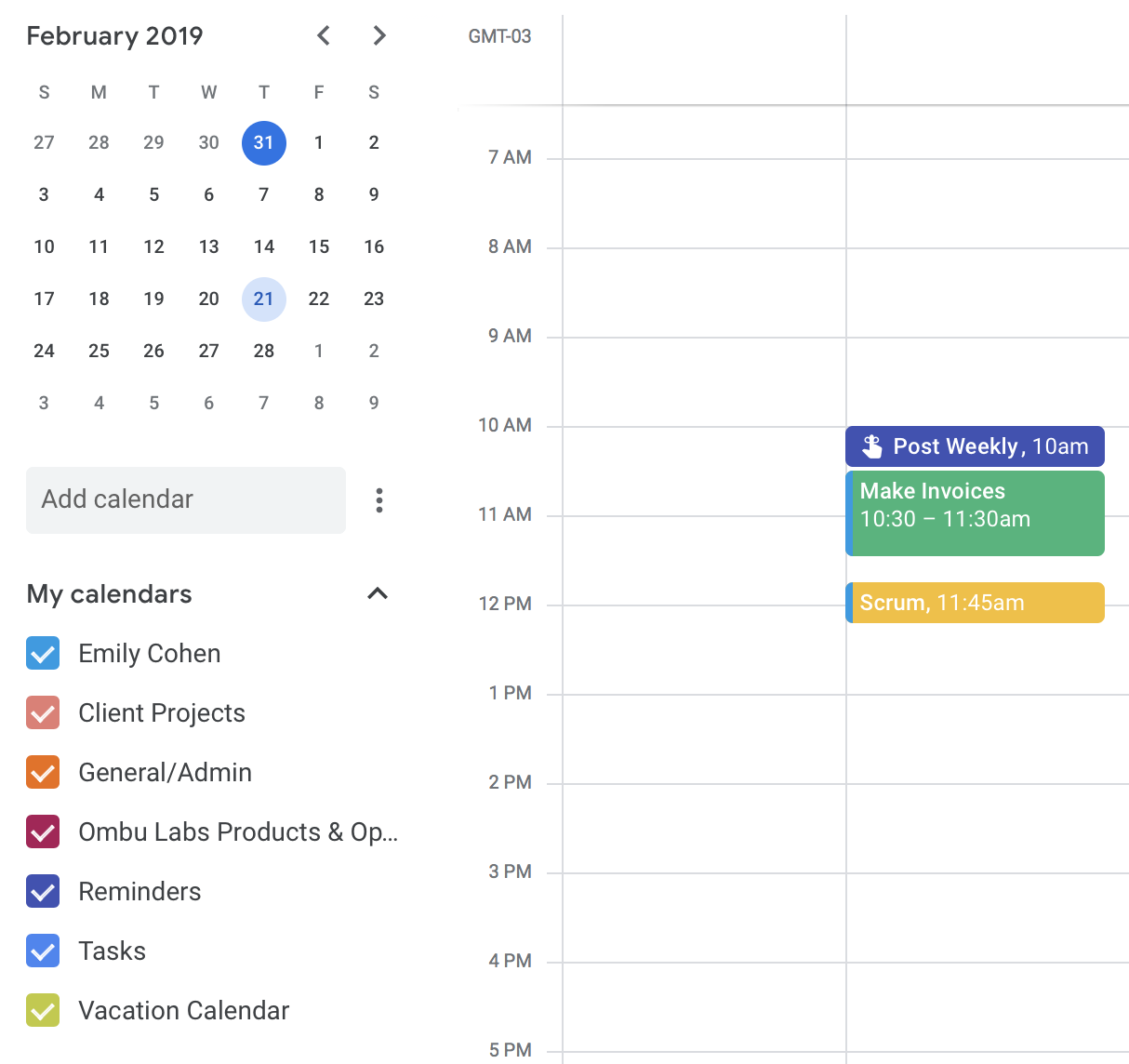Toggle Ombu Labs Products calendar checkbox

point(43,831)
